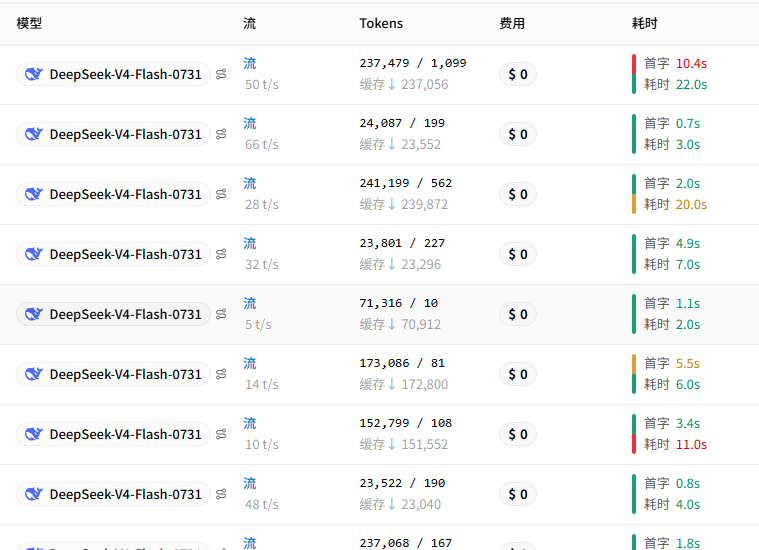The image size is (759, 550).
Task: Click the green first-token time 4.9s
Action: tap(688, 244)
